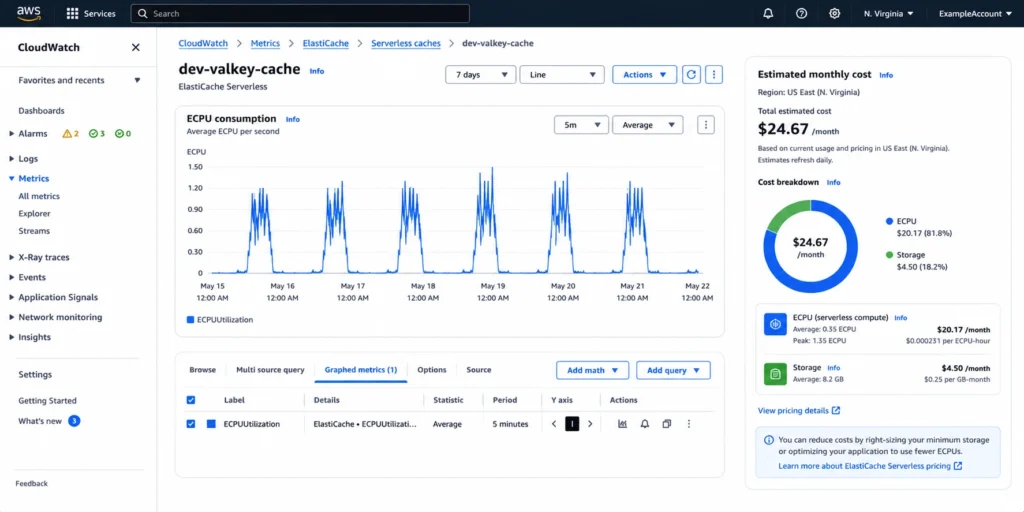Expand the Alarms tree item

tap(12, 134)
